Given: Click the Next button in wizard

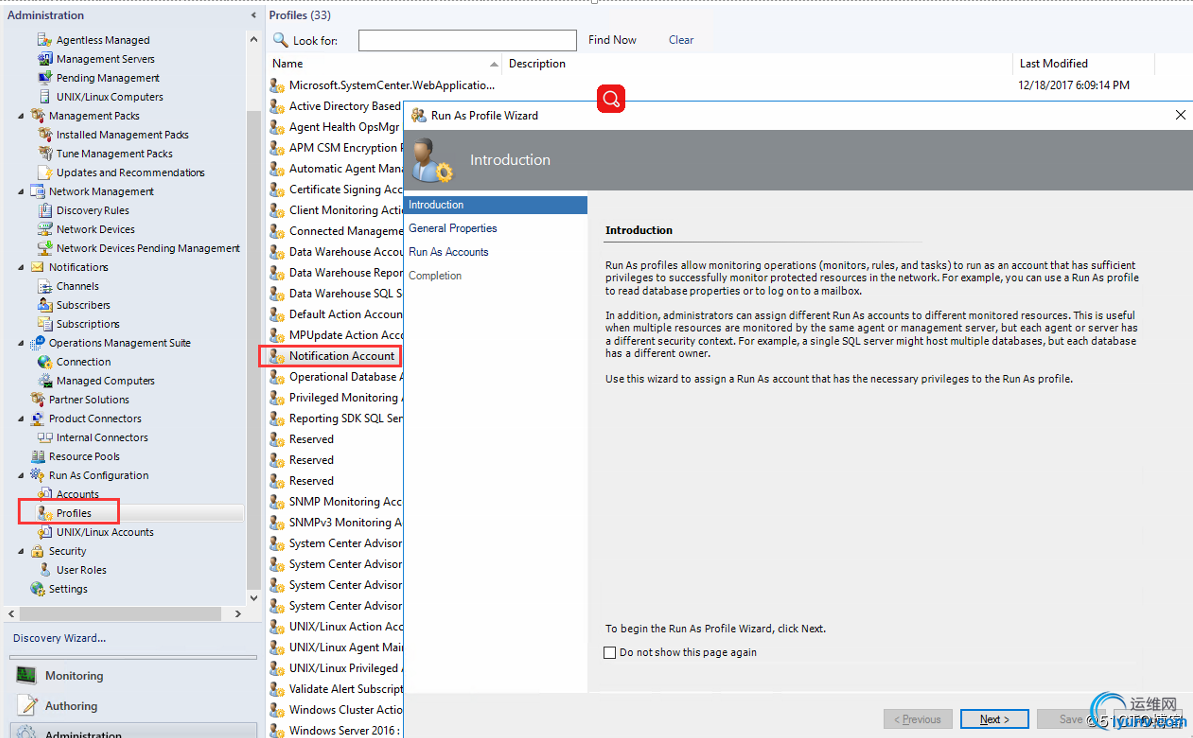Looking at the screenshot, I should click(994, 719).
